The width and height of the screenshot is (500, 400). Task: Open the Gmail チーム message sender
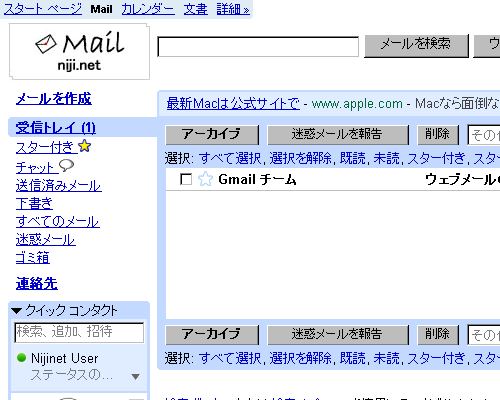point(257,179)
